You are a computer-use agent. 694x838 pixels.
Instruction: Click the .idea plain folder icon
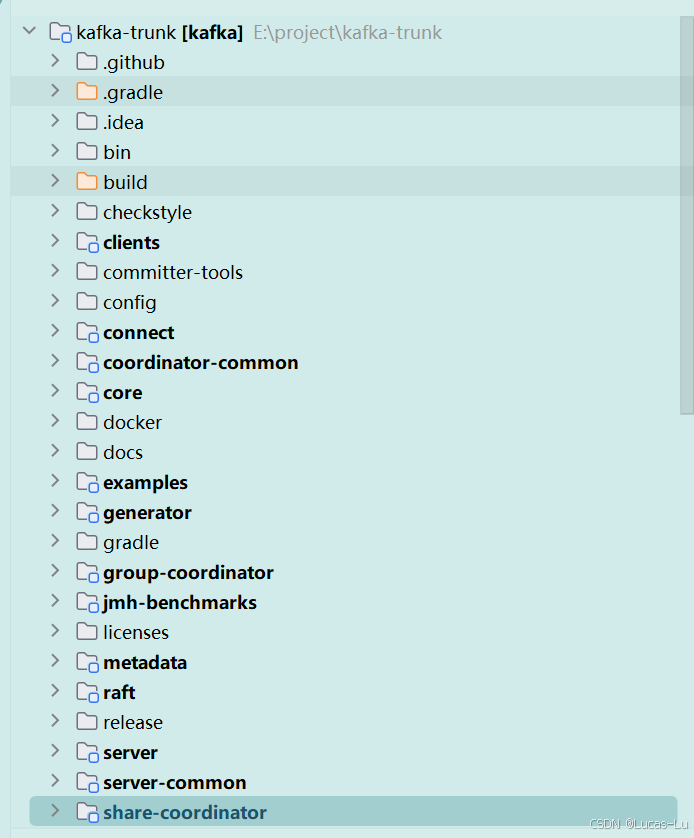(x=87, y=121)
